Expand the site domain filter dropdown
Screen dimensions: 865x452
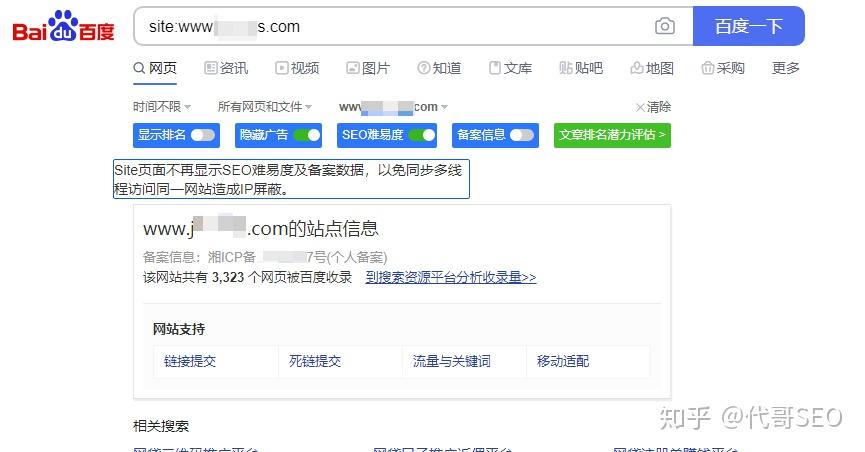point(393,107)
